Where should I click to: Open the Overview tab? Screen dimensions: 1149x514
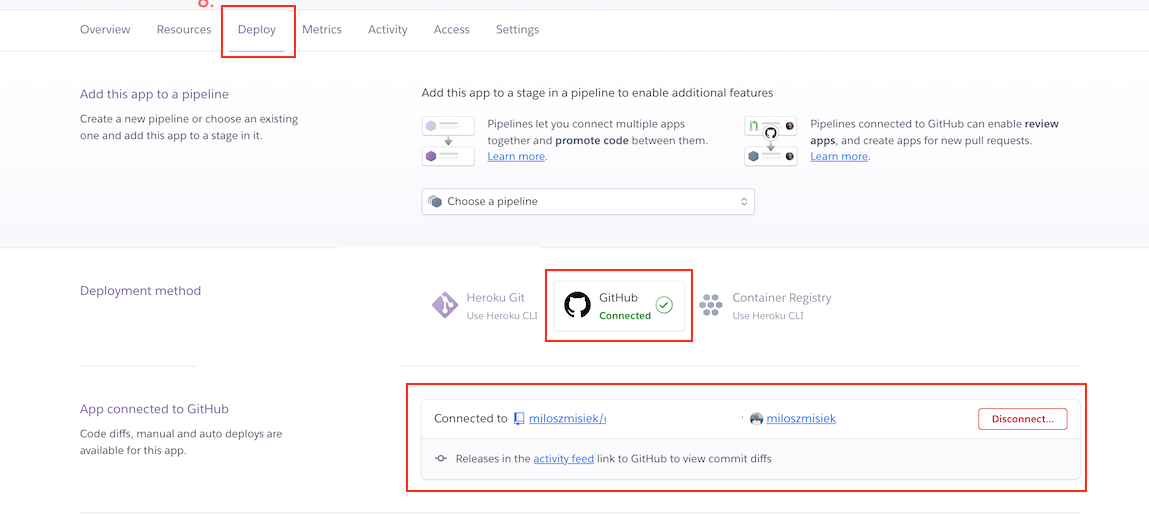[x=105, y=30]
